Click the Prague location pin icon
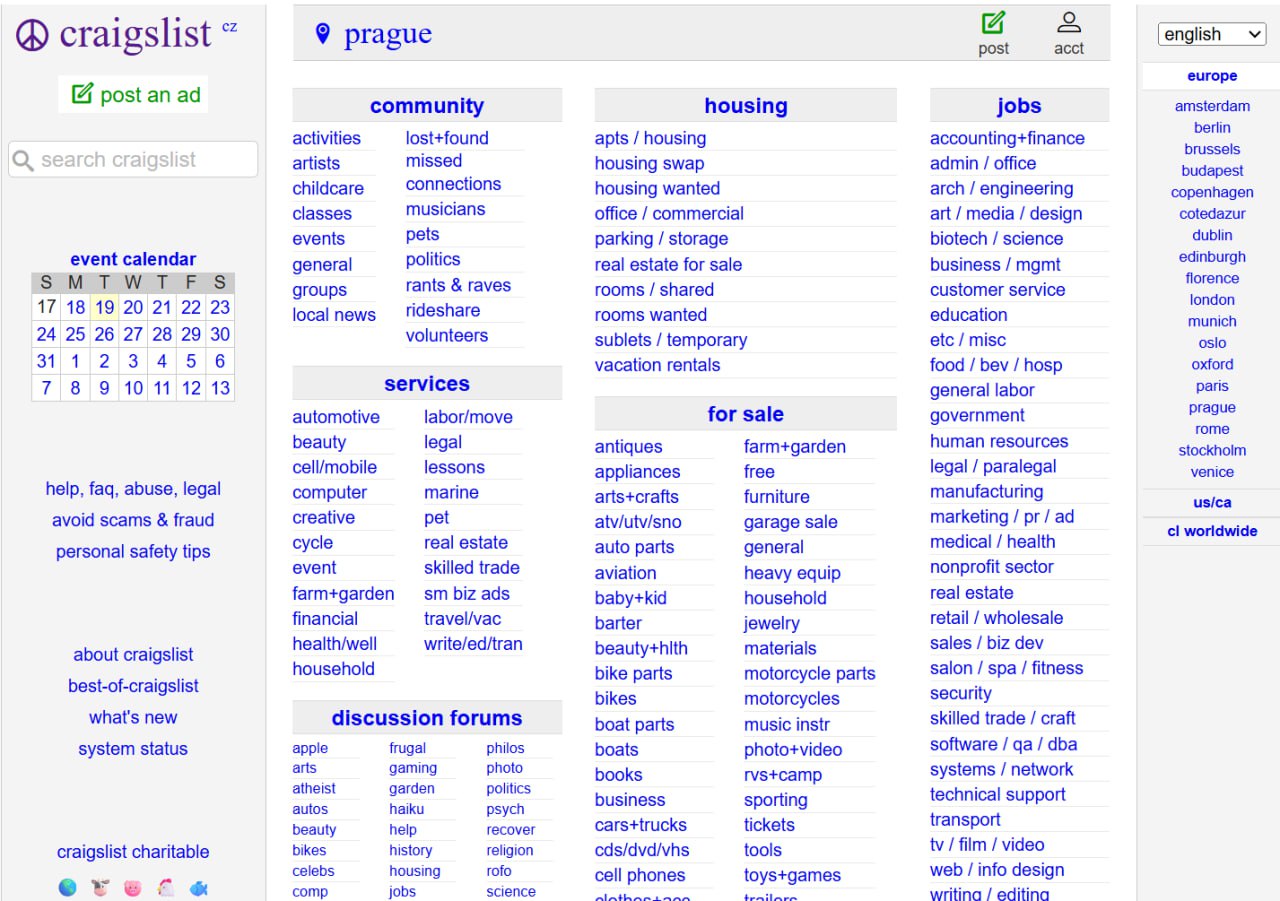Viewport: 1280px width, 901px height. [x=322, y=34]
